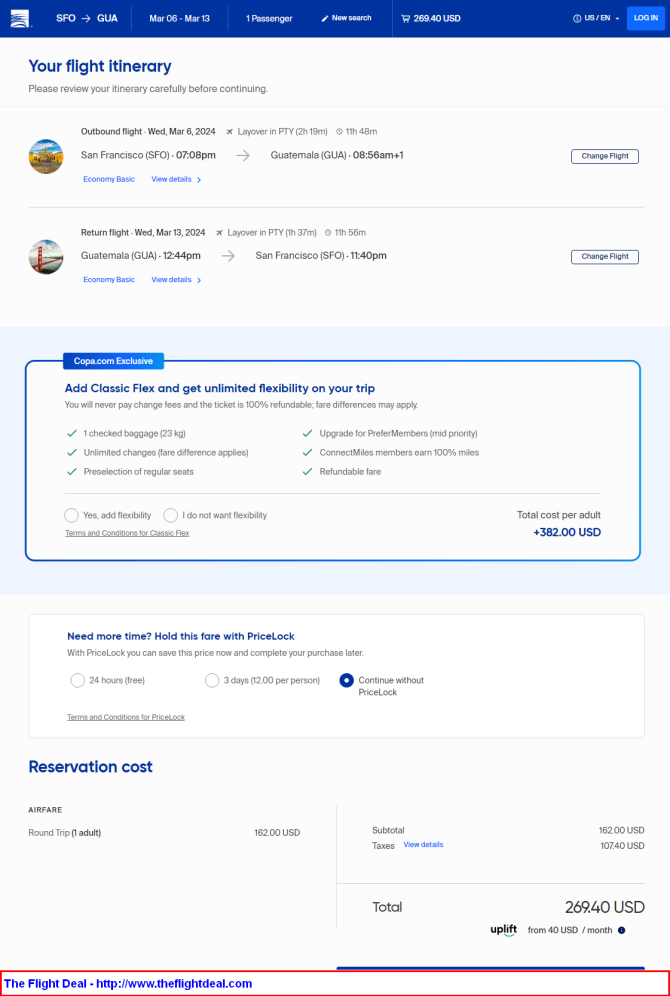
Task: Expand return flight View details
Action: (176, 280)
